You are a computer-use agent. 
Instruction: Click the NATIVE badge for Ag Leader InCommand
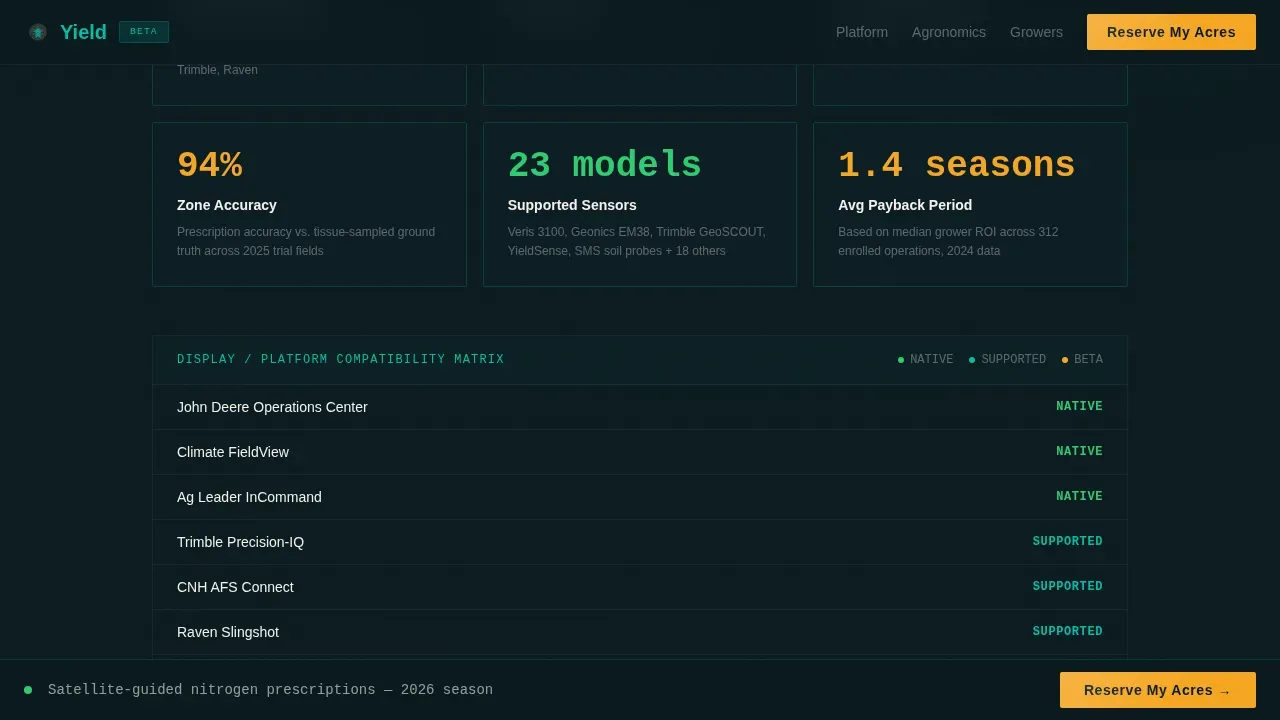point(1079,497)
